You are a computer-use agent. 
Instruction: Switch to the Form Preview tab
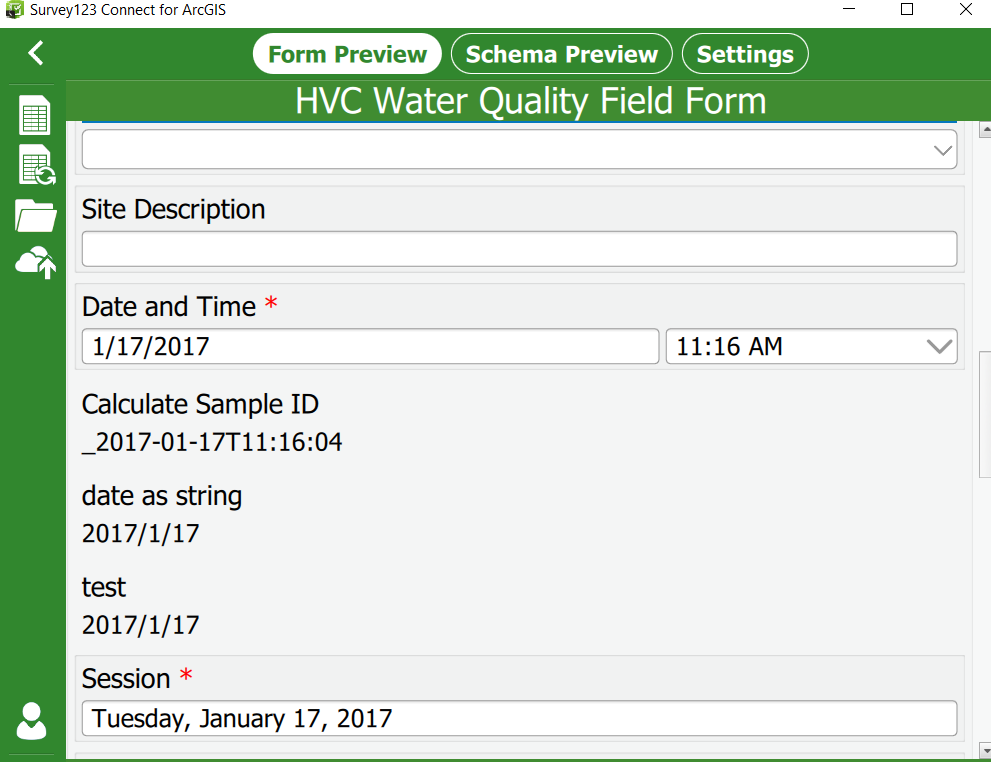(x=347, y=54)
